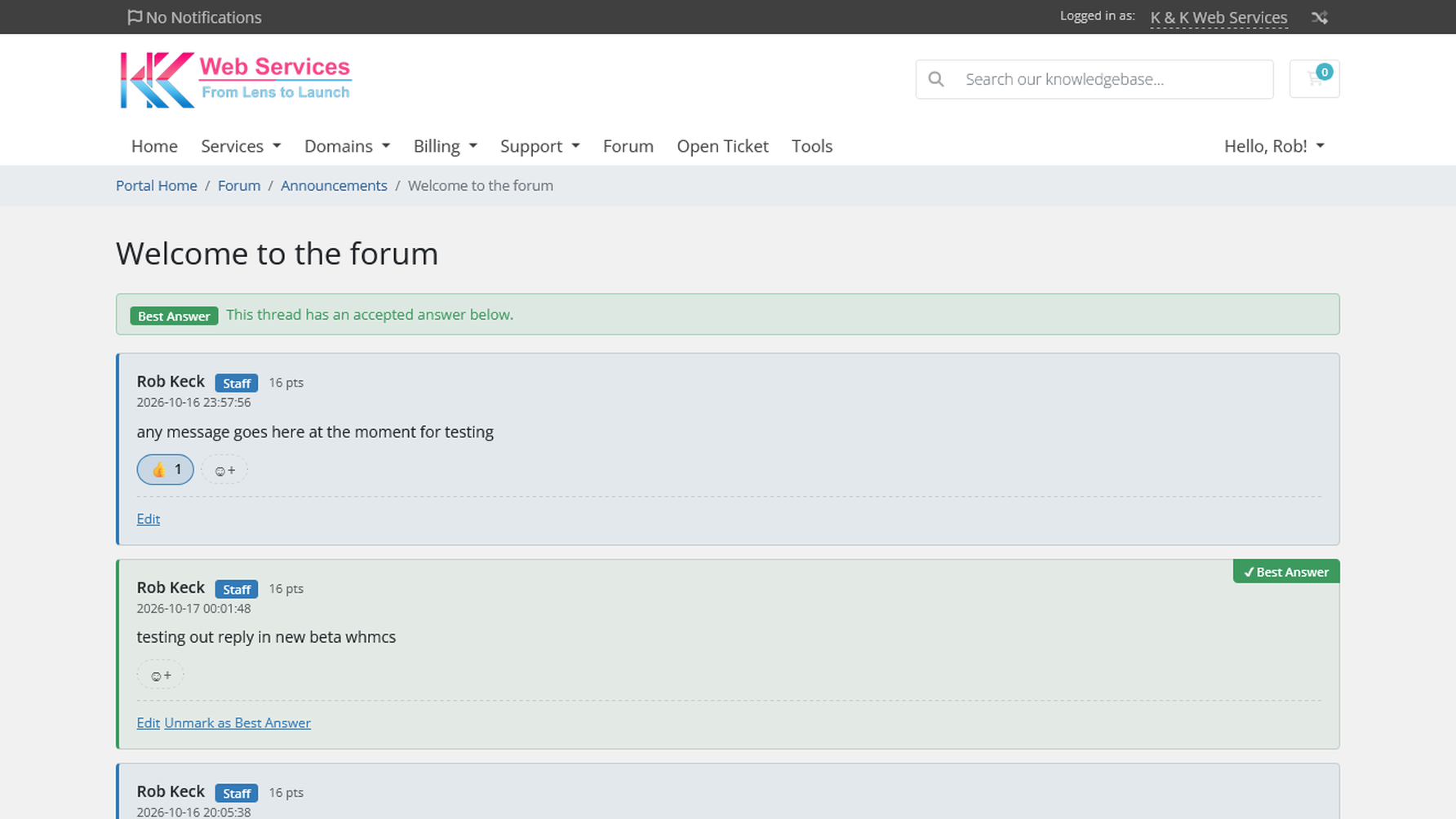The width and height of the screenshot is (1456, 819).
Task: Expand the Domains dropdown menu
Action: [347, 146]
